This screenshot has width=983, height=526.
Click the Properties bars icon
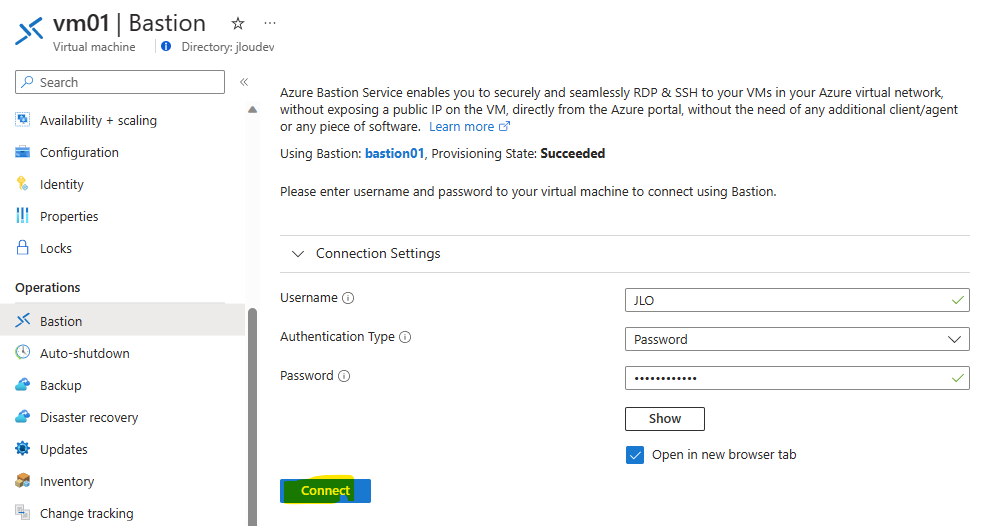pyautogui.click(x=23, y=216)
